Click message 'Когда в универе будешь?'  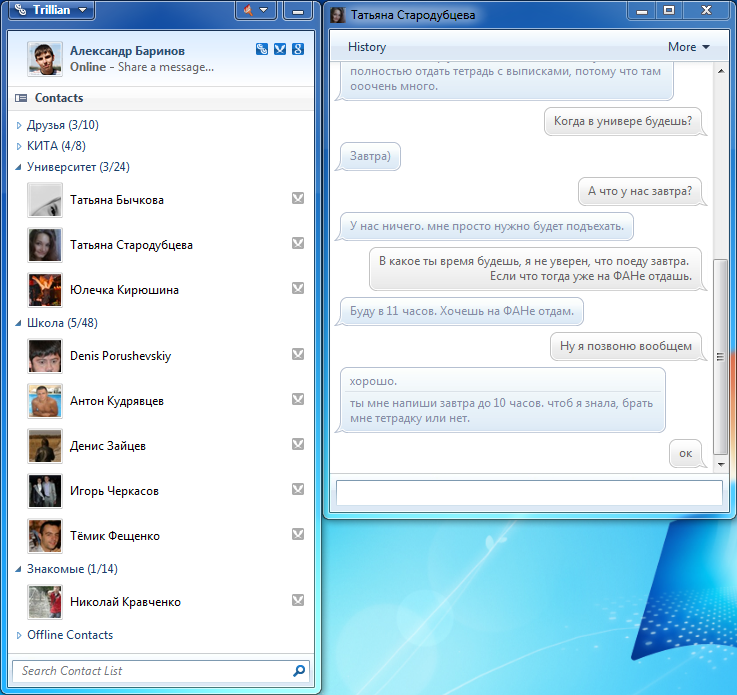tap(623, 121)
